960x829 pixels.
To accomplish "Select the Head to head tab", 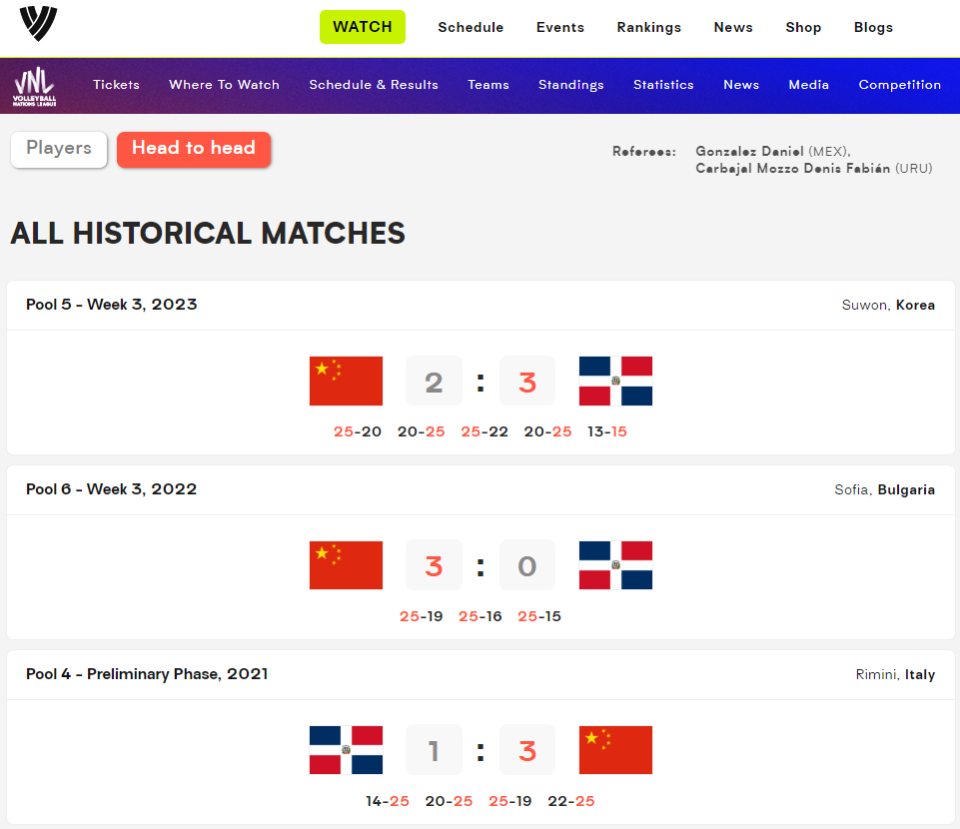I will 193,149.
